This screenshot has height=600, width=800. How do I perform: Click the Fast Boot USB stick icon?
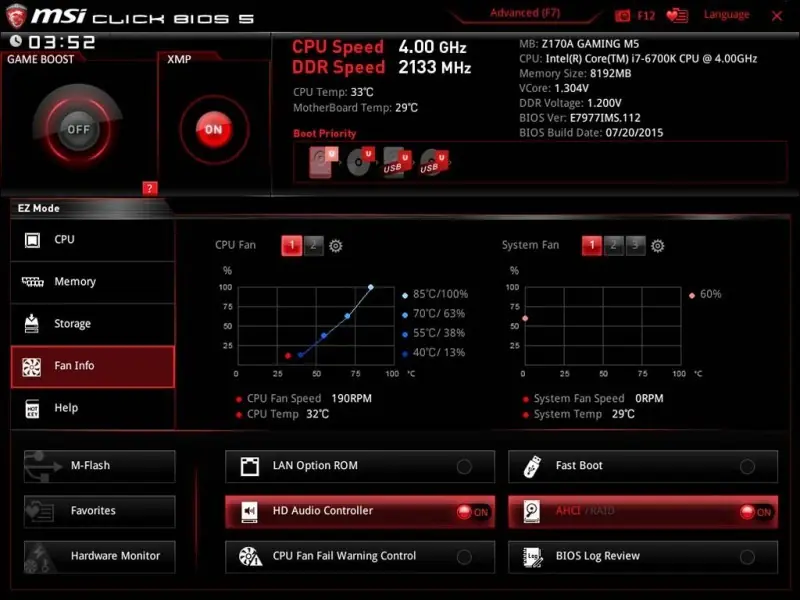[533, 466]
